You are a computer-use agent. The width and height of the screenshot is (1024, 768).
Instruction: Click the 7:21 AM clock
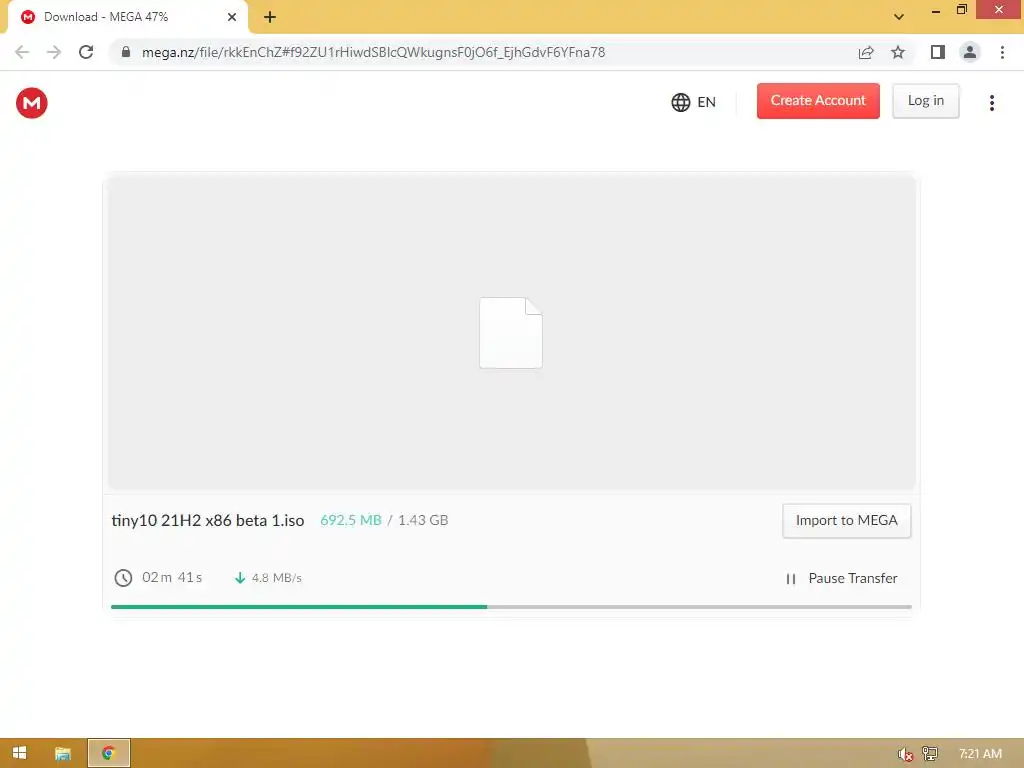tap(980, 754)
